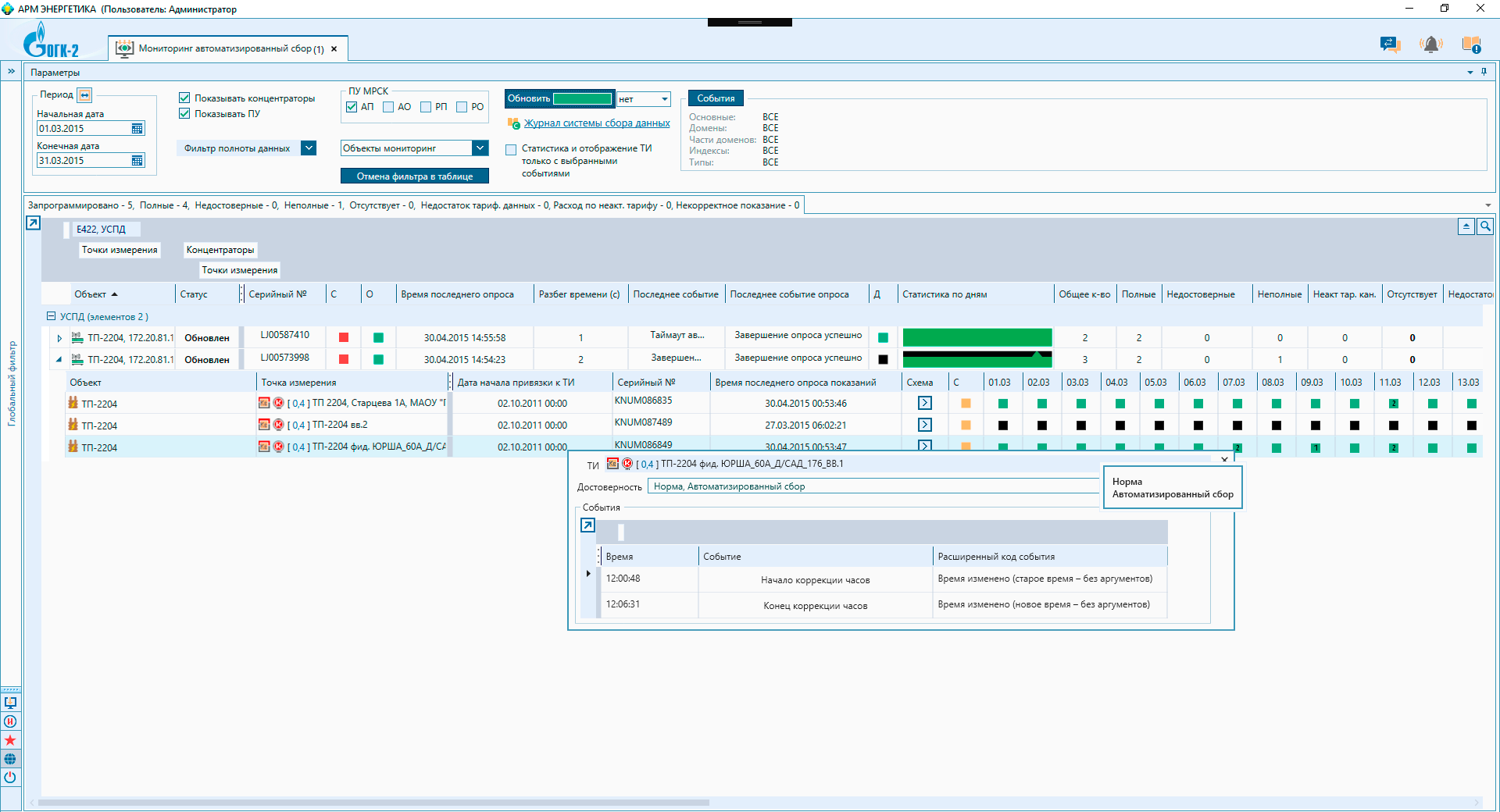
Task: Open the book with exclamation mark icon
Action: pos(1471,45)
